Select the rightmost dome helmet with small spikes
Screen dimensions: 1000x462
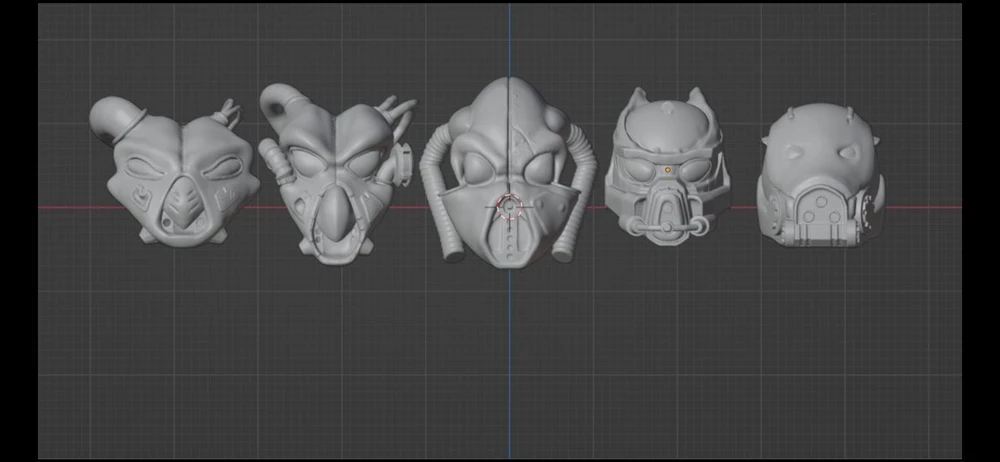(x=821, y=177)
